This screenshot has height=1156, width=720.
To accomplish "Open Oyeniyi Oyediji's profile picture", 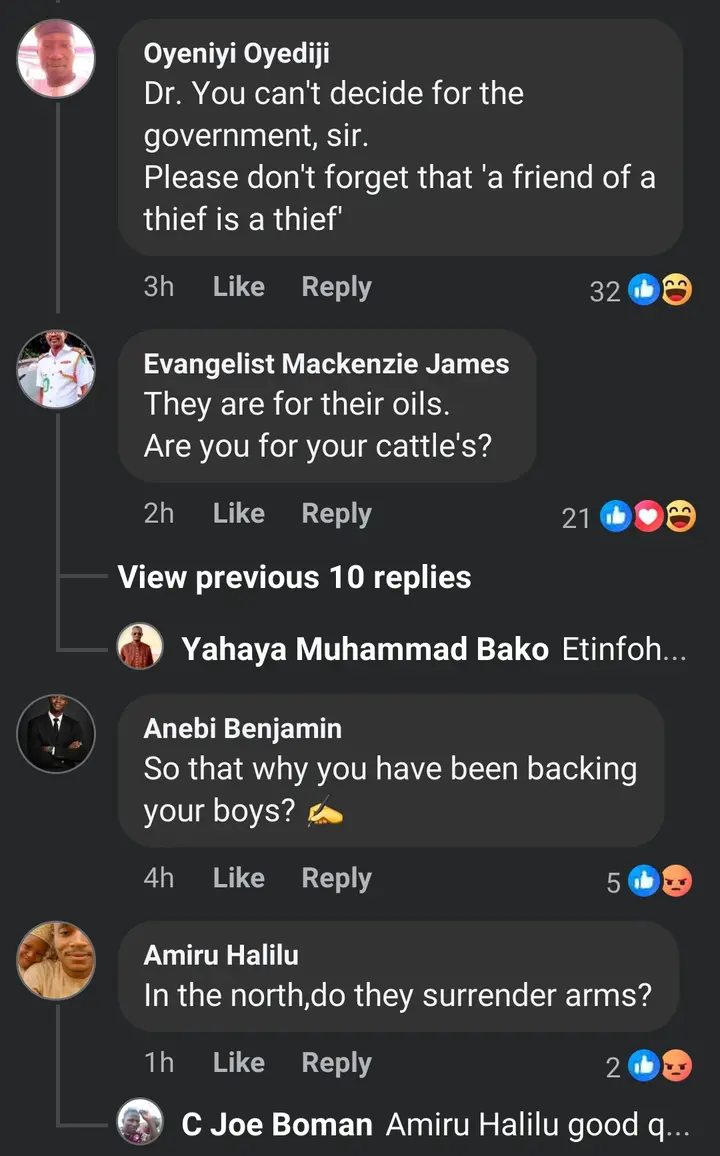I will tap(56, 58).
